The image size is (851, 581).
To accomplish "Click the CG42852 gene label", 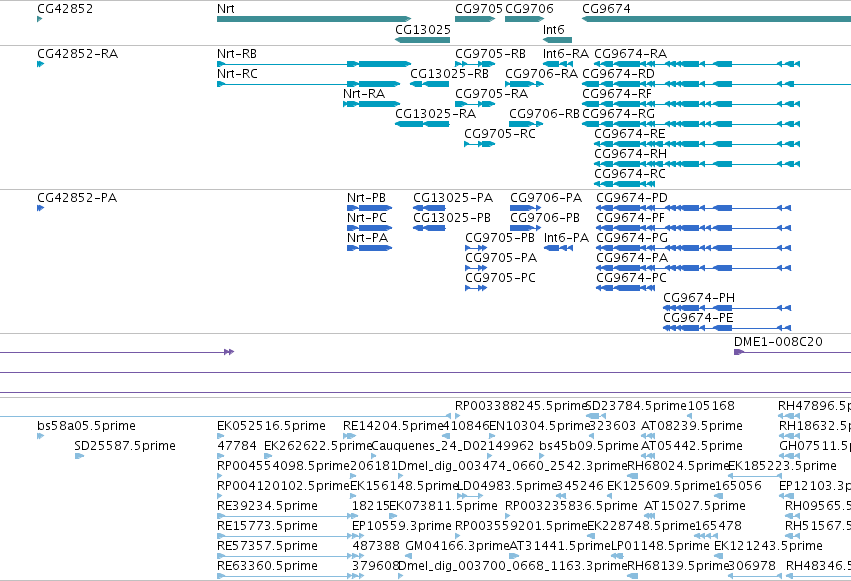I will coord(65,9).
